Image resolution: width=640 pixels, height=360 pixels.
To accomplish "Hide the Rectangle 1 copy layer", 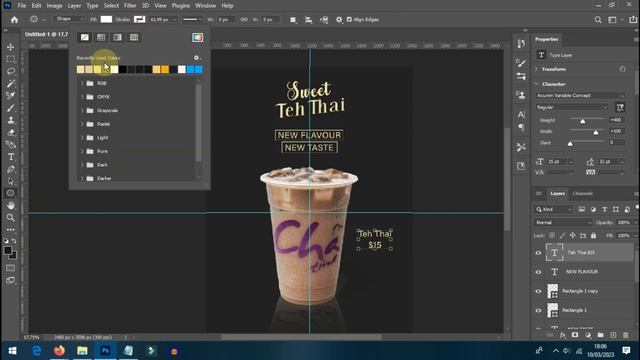I will [x=538, y=291].
